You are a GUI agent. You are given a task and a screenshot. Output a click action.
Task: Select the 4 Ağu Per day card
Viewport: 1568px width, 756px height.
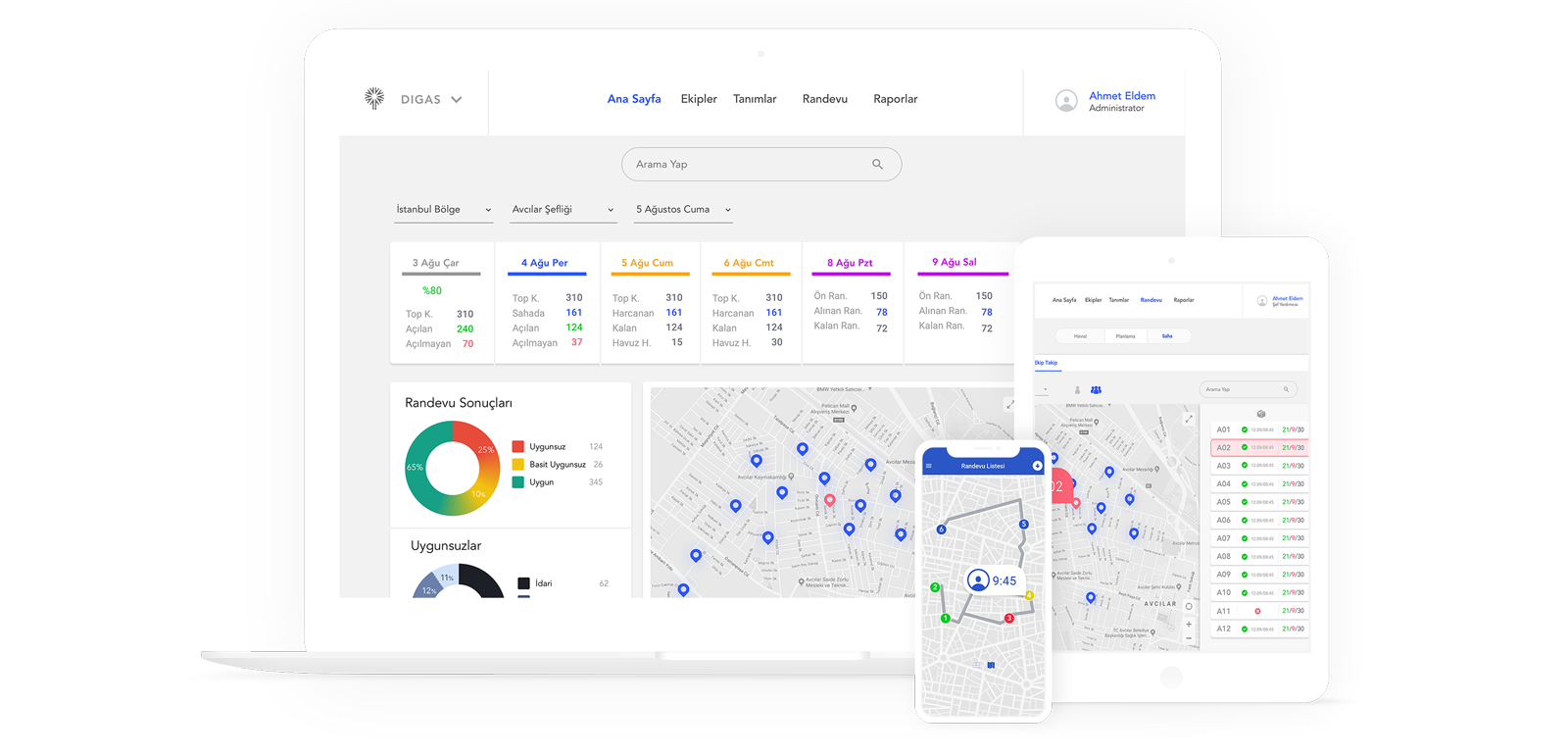547,304
